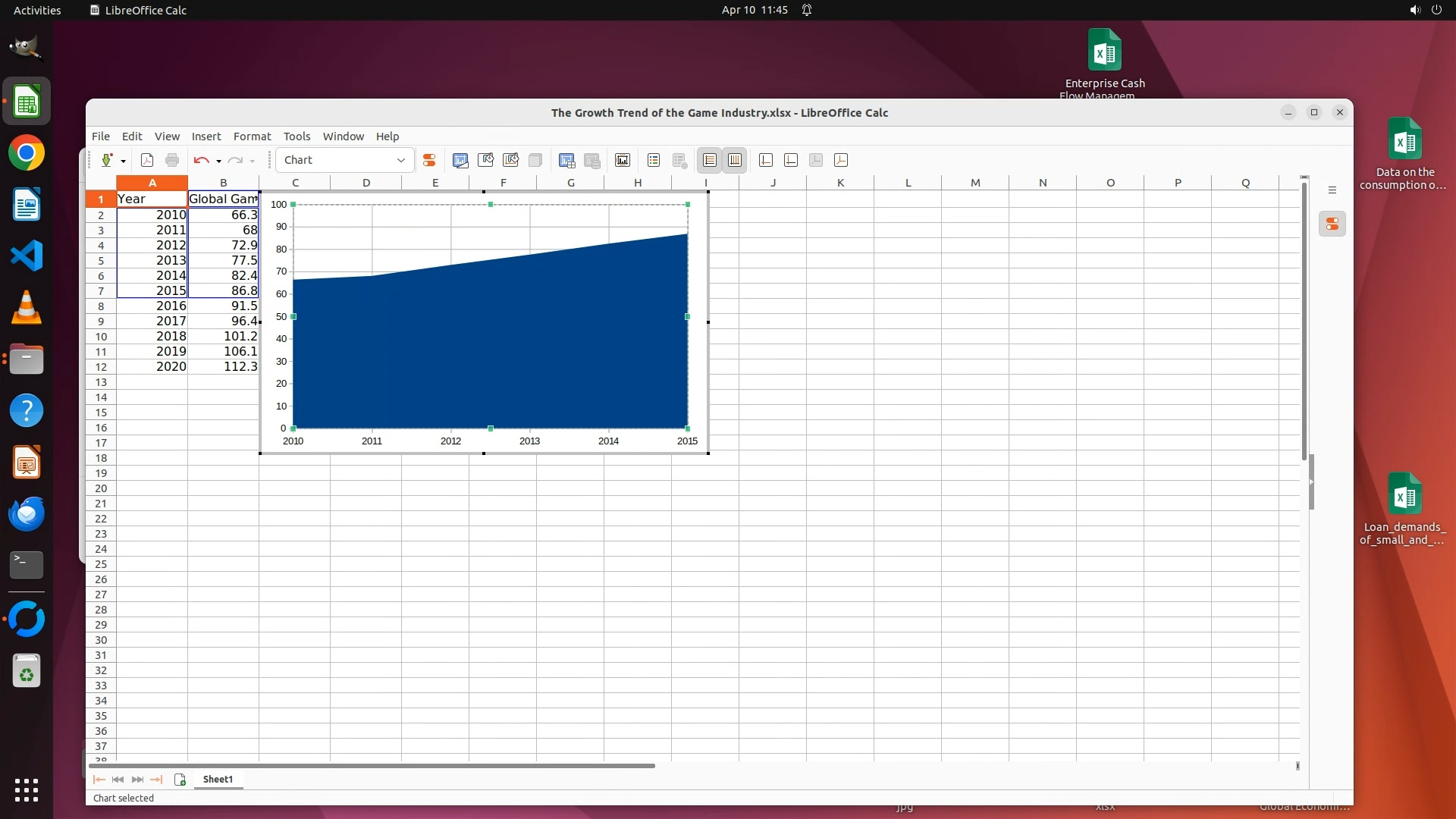This screenshot has height=819, width=1456.
Task: Click the horizontal scrollbar of the sheet
Action: point(372,766)
